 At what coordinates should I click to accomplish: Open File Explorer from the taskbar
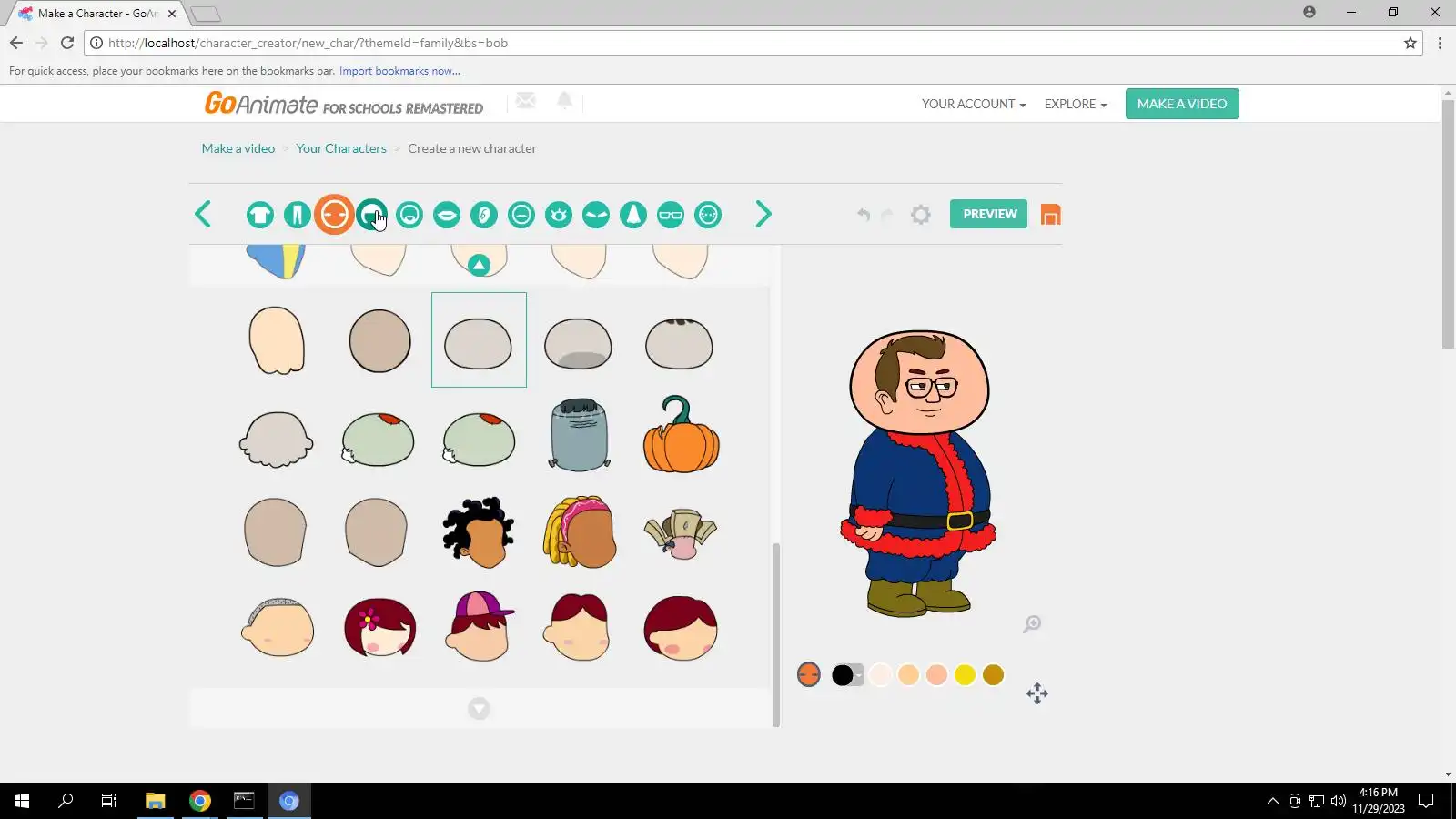pos(155,801)
